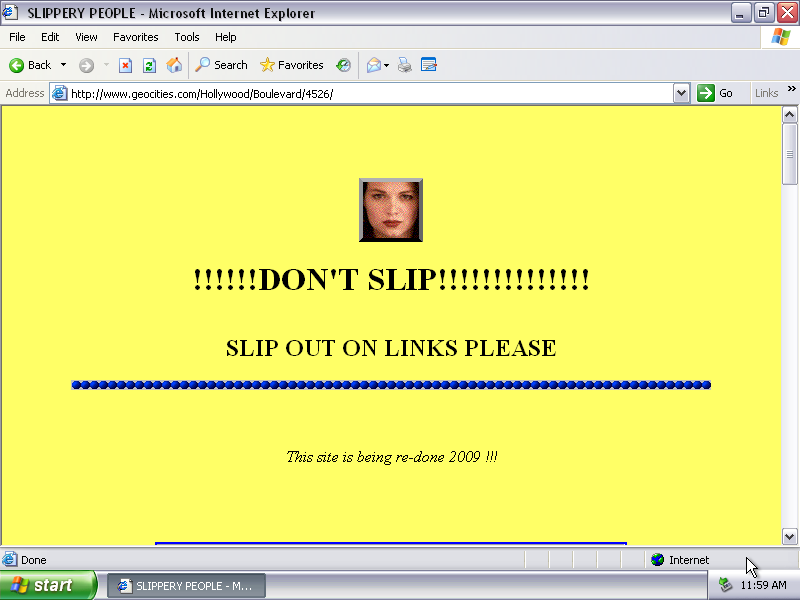The height and width of the screenshot is (600, 800).
Task: Click the Internet zone globe icon
Action: pyautogui.click(x=658, y=560)
